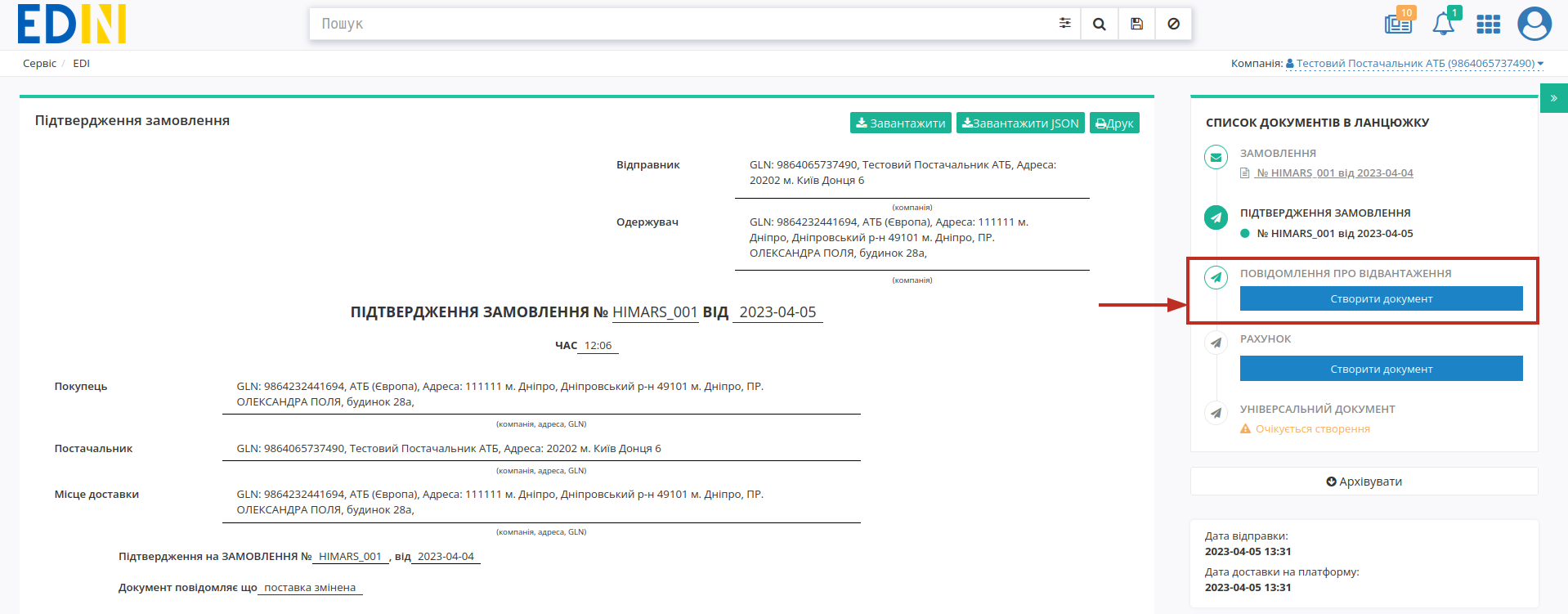This screenshot has height=614, width=1568.
Task: Open notifications bell icon
Action: pyautogui.click(x=1445, y=22)
